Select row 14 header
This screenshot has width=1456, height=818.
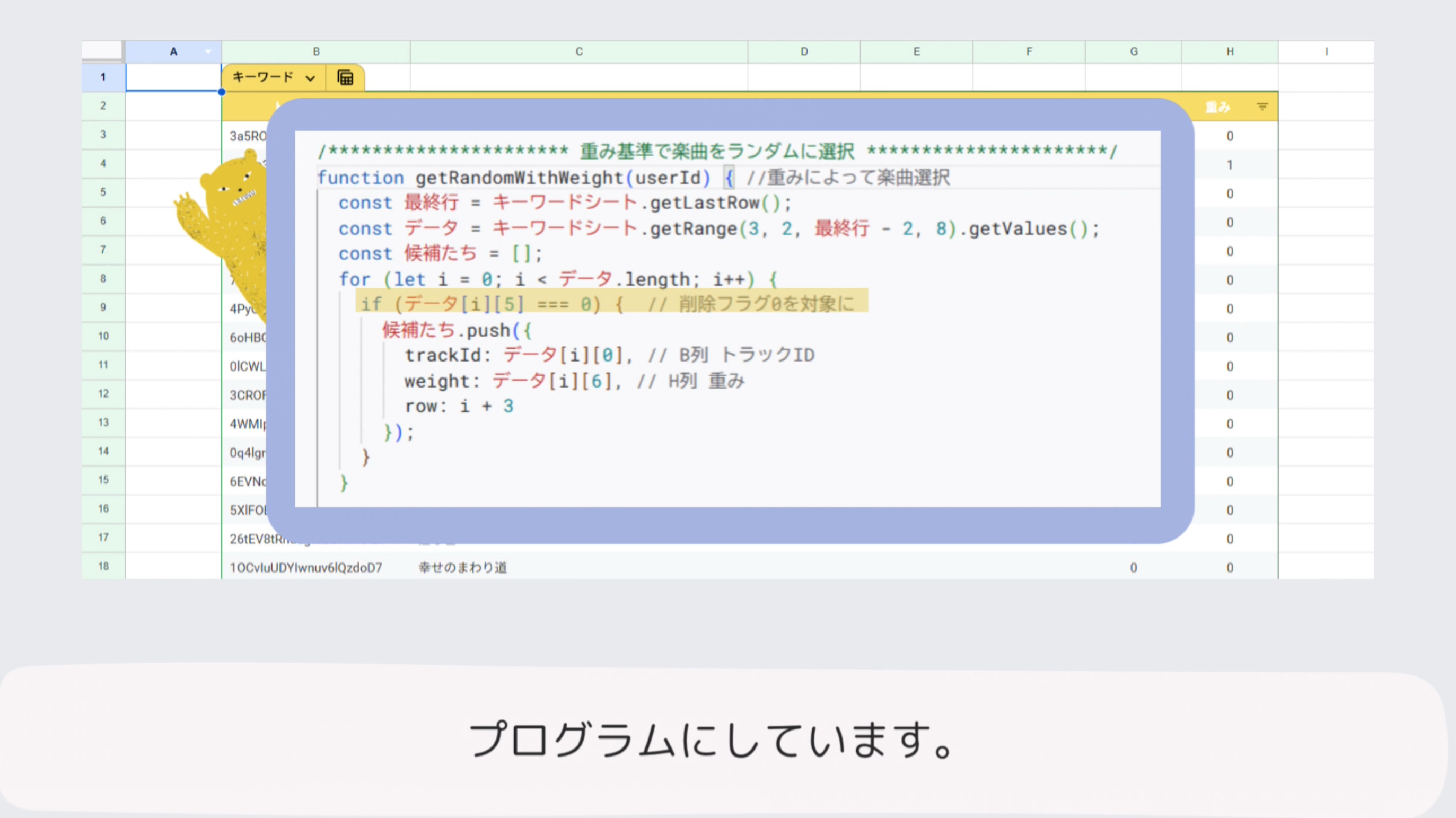tap(103, 452)
